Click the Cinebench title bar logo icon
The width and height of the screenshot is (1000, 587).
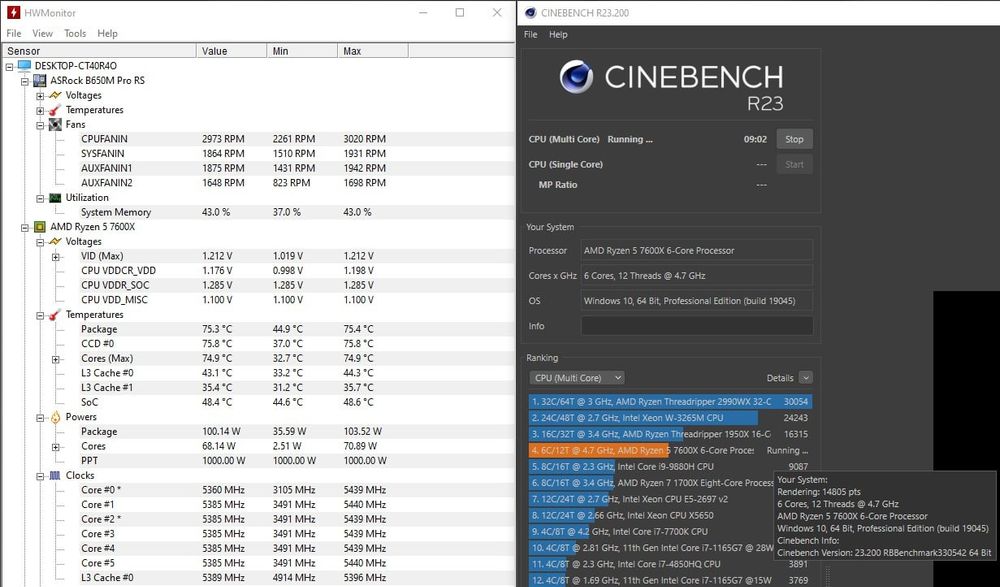point(531,13)
